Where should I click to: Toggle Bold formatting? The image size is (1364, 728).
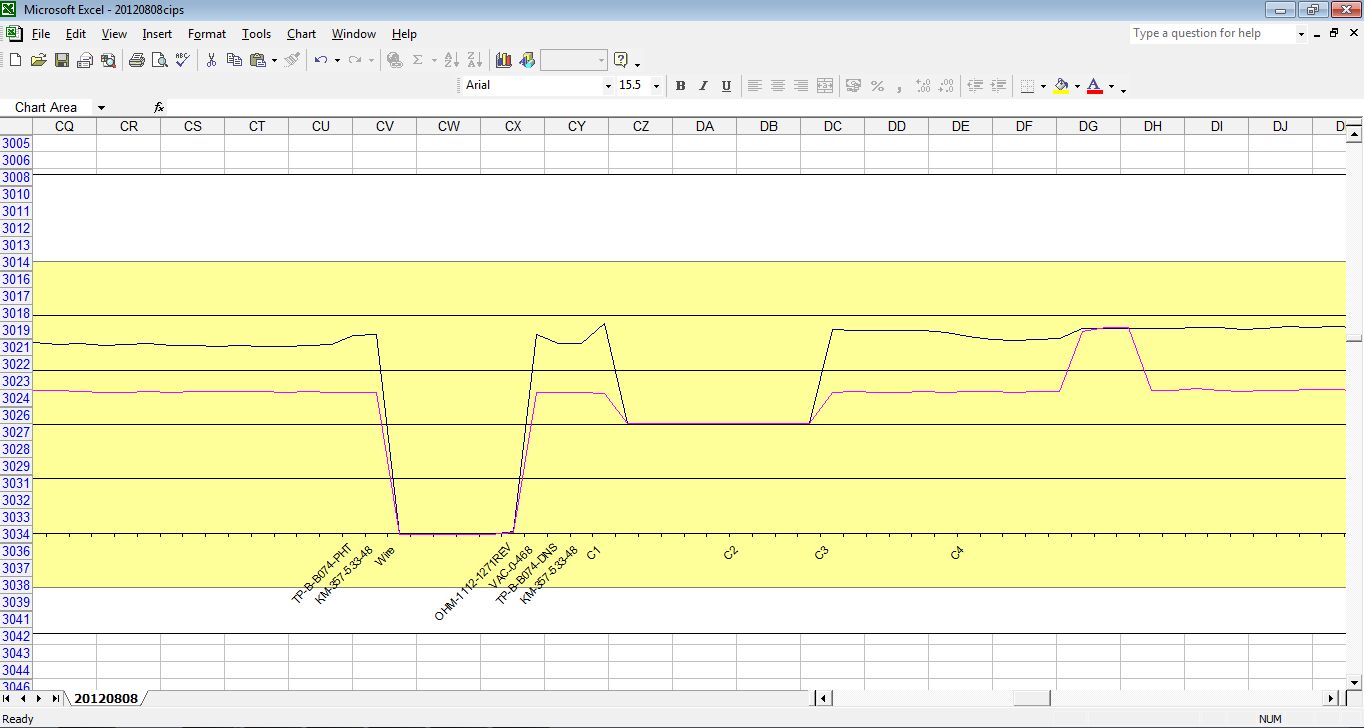click(680, 86)
